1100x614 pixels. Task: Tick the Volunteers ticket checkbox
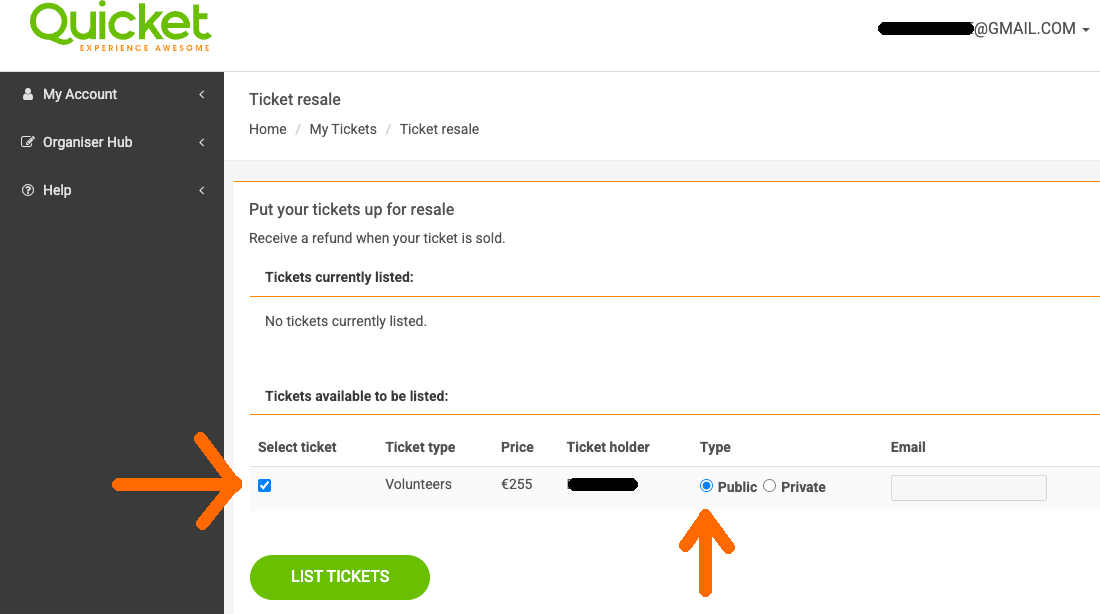pyautogui.click(x=264, y=486)
